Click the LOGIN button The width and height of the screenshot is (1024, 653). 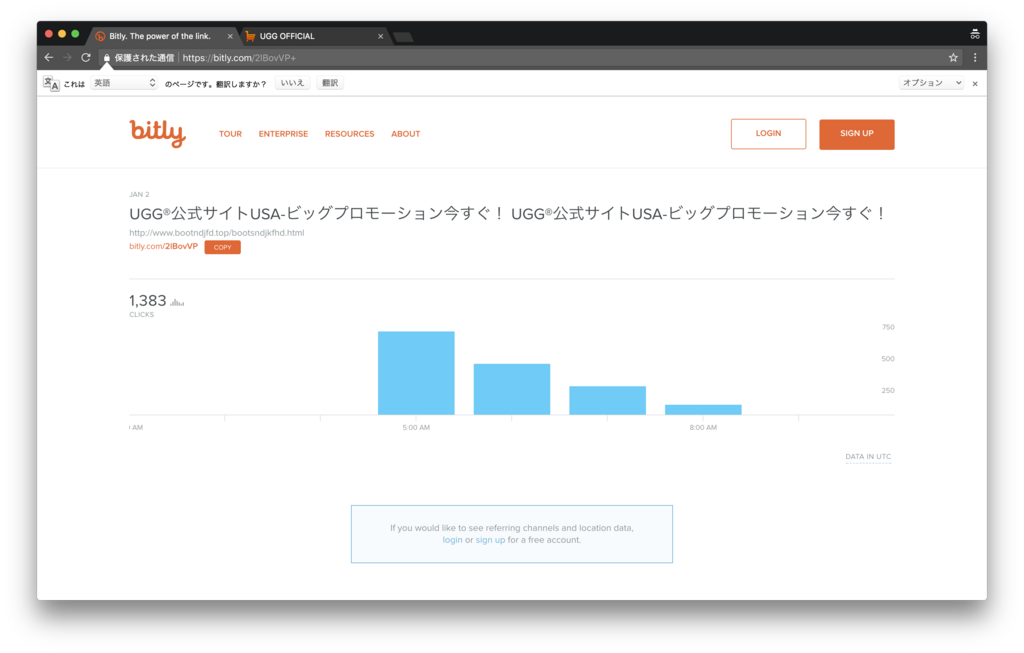click(x=768, y=134)
